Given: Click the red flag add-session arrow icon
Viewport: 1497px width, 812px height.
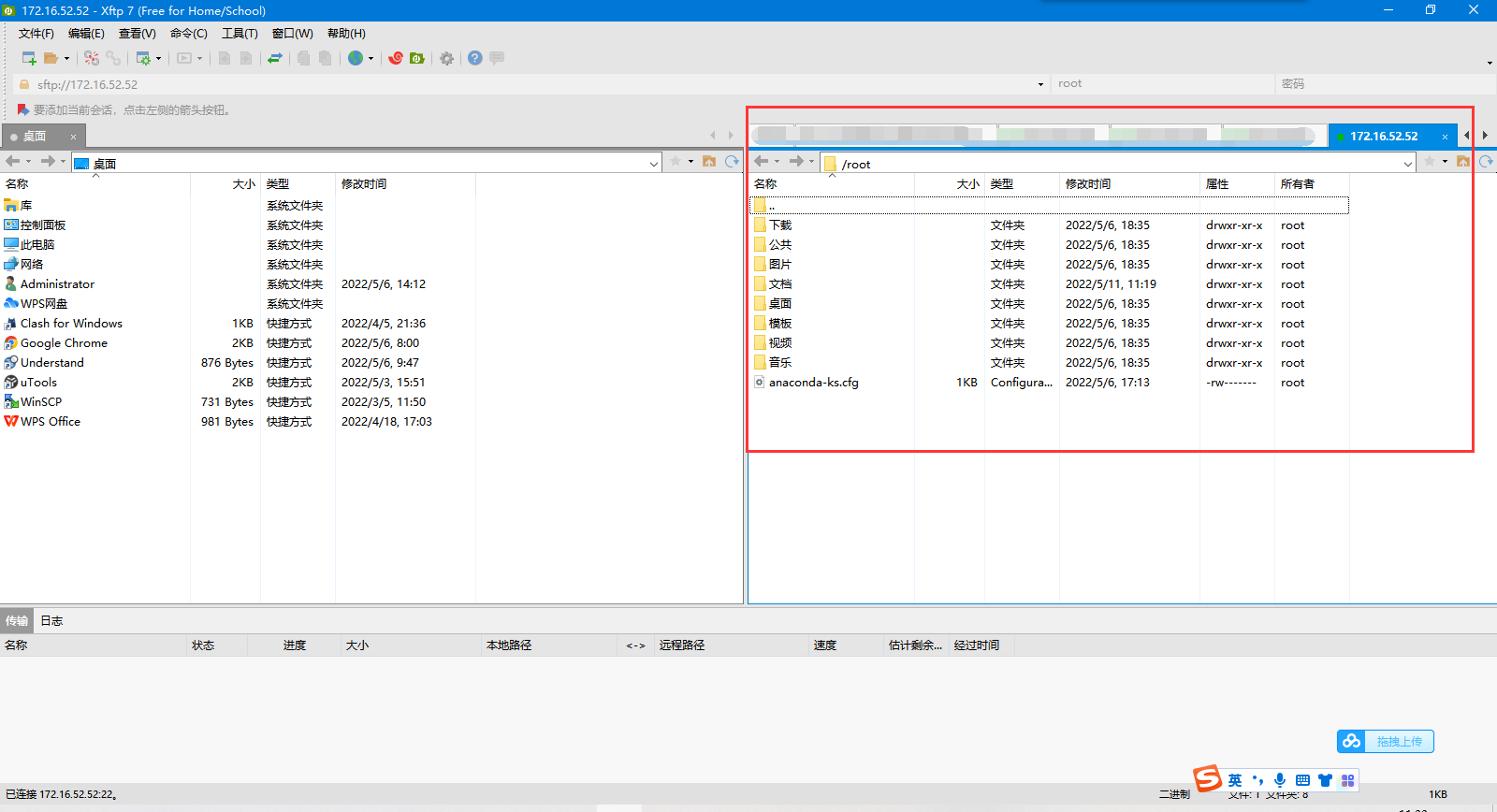Looking at the screenshot, I should (23, 109).
